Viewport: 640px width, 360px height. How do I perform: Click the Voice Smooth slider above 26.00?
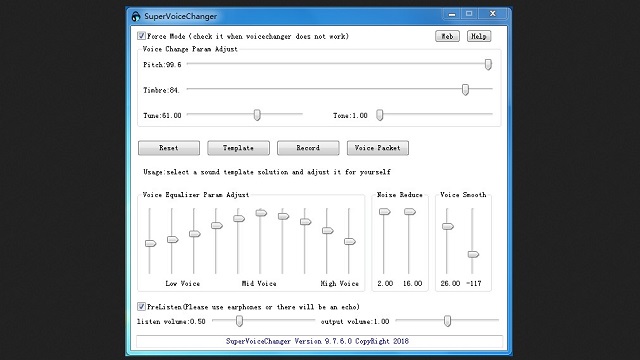pyautogui.click(x=448, y=227)
